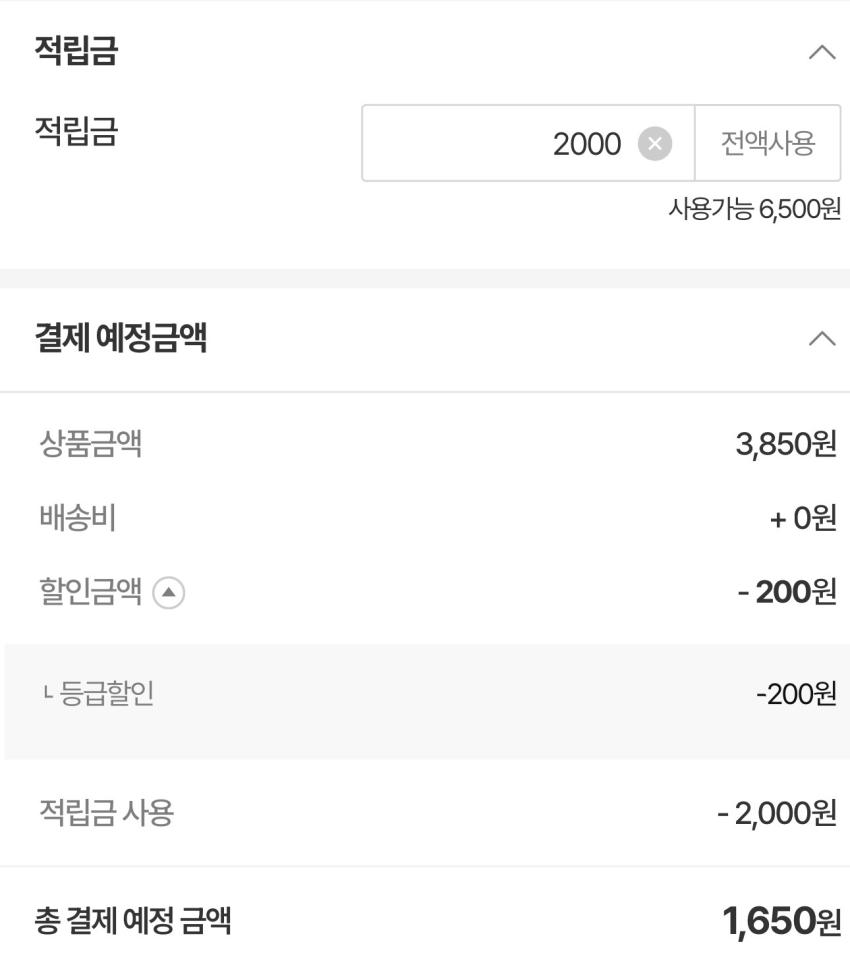Collapse the 적립금 section chevron
Screen dimensions: 850x959
(821, 53)
